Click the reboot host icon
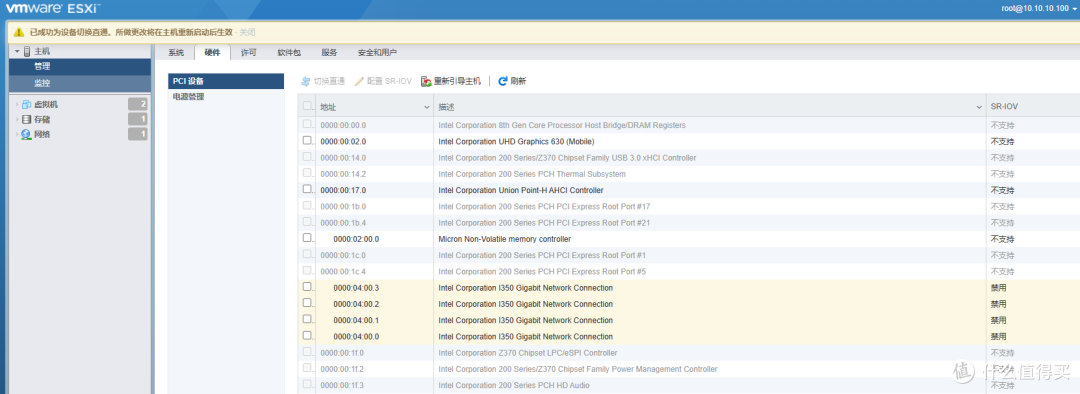This screenshot has width=1080, height=394. tap(426, 81)
